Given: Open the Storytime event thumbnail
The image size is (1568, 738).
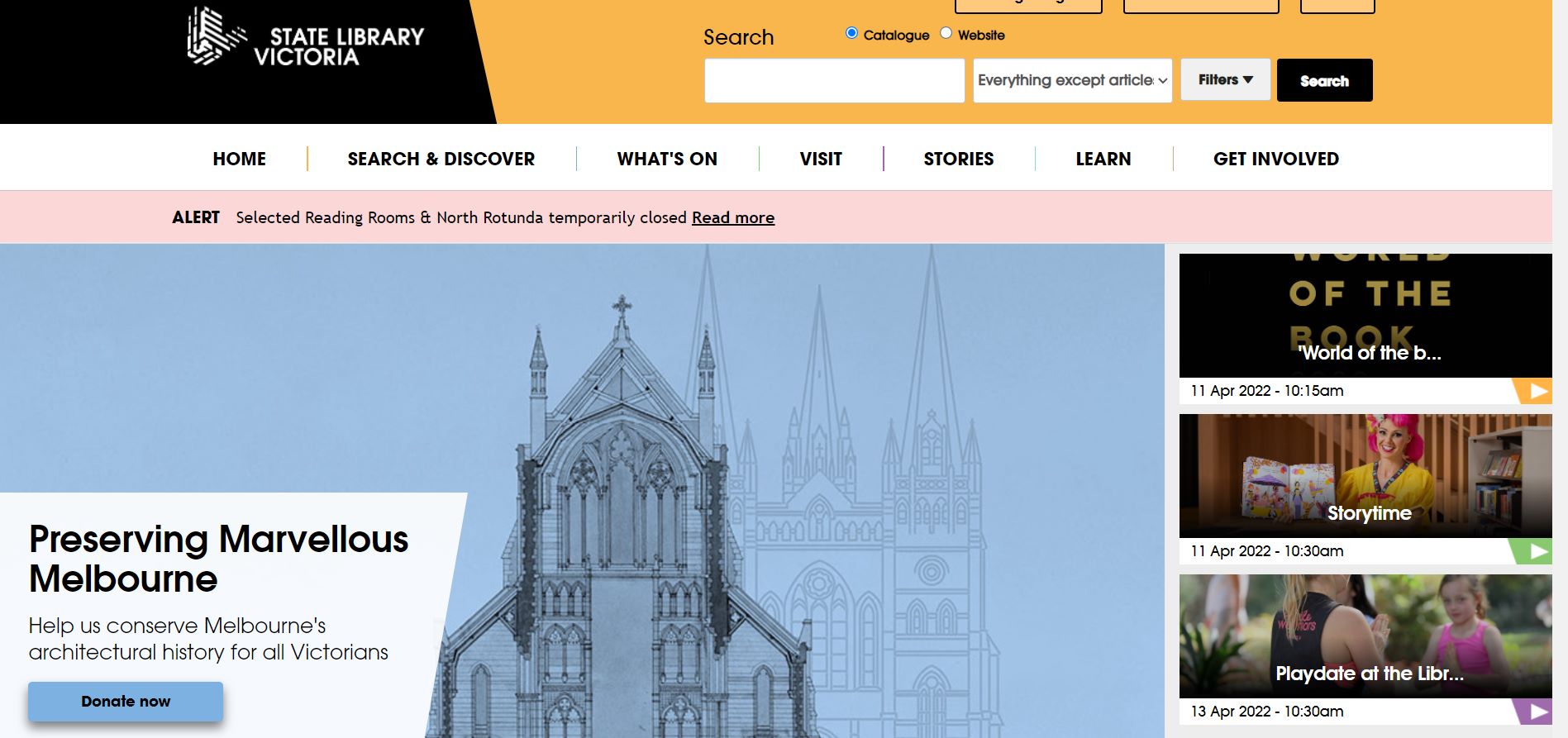Looking at the screenshot, I should 1365,476.
